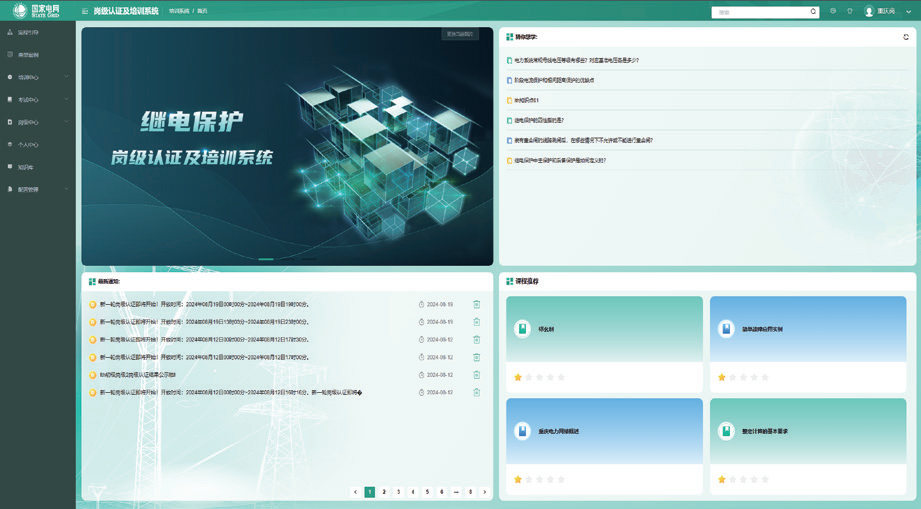This screenshot has height=509, width=921.
Task: Delete the last notification in the list
Action: pos(476,393)
